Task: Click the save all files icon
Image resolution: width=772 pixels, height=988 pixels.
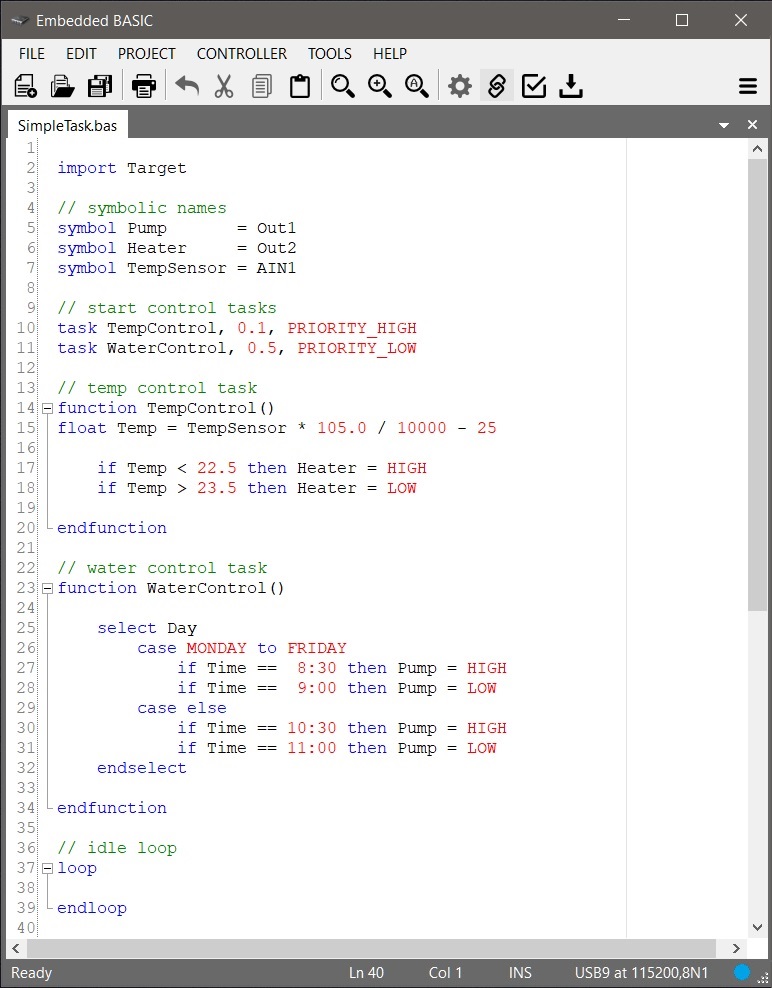Action: (x=100, y=86)
